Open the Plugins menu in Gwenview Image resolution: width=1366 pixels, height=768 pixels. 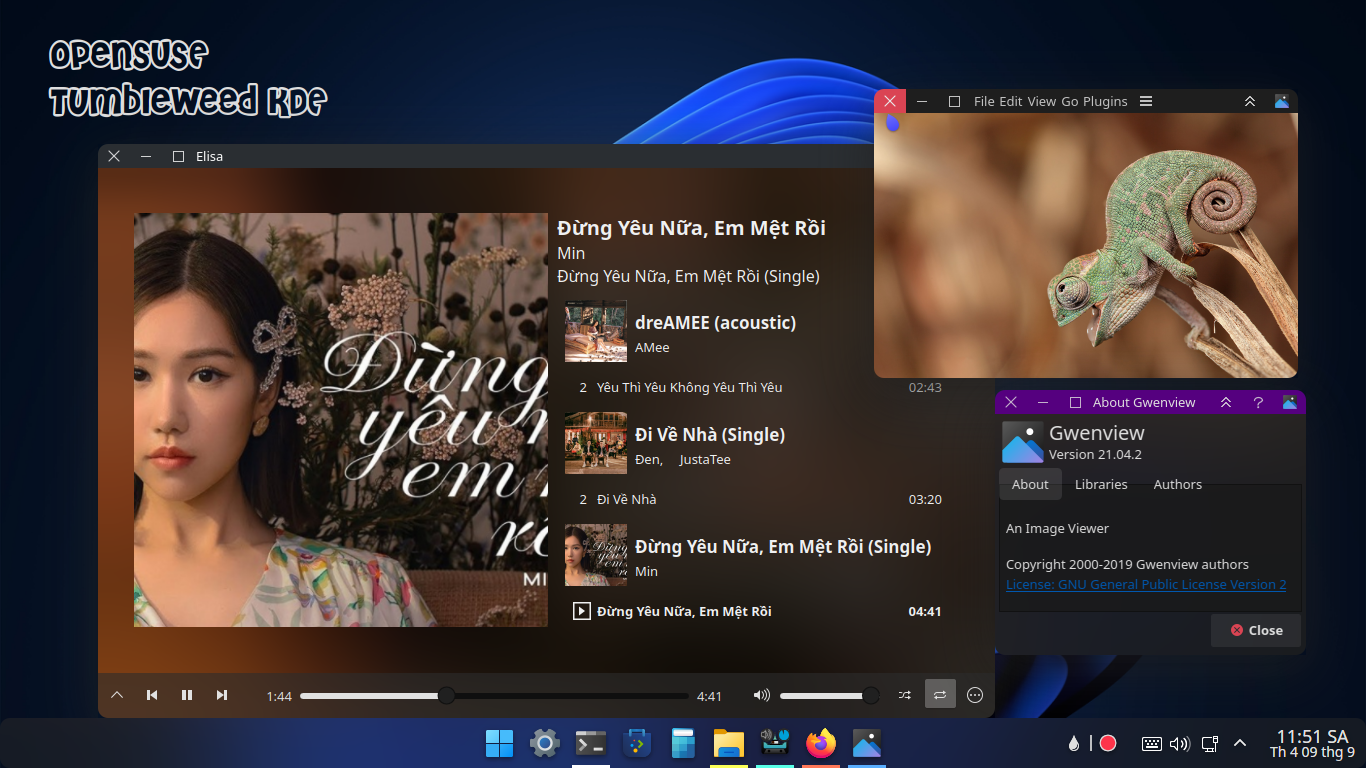click(1105, 101)
